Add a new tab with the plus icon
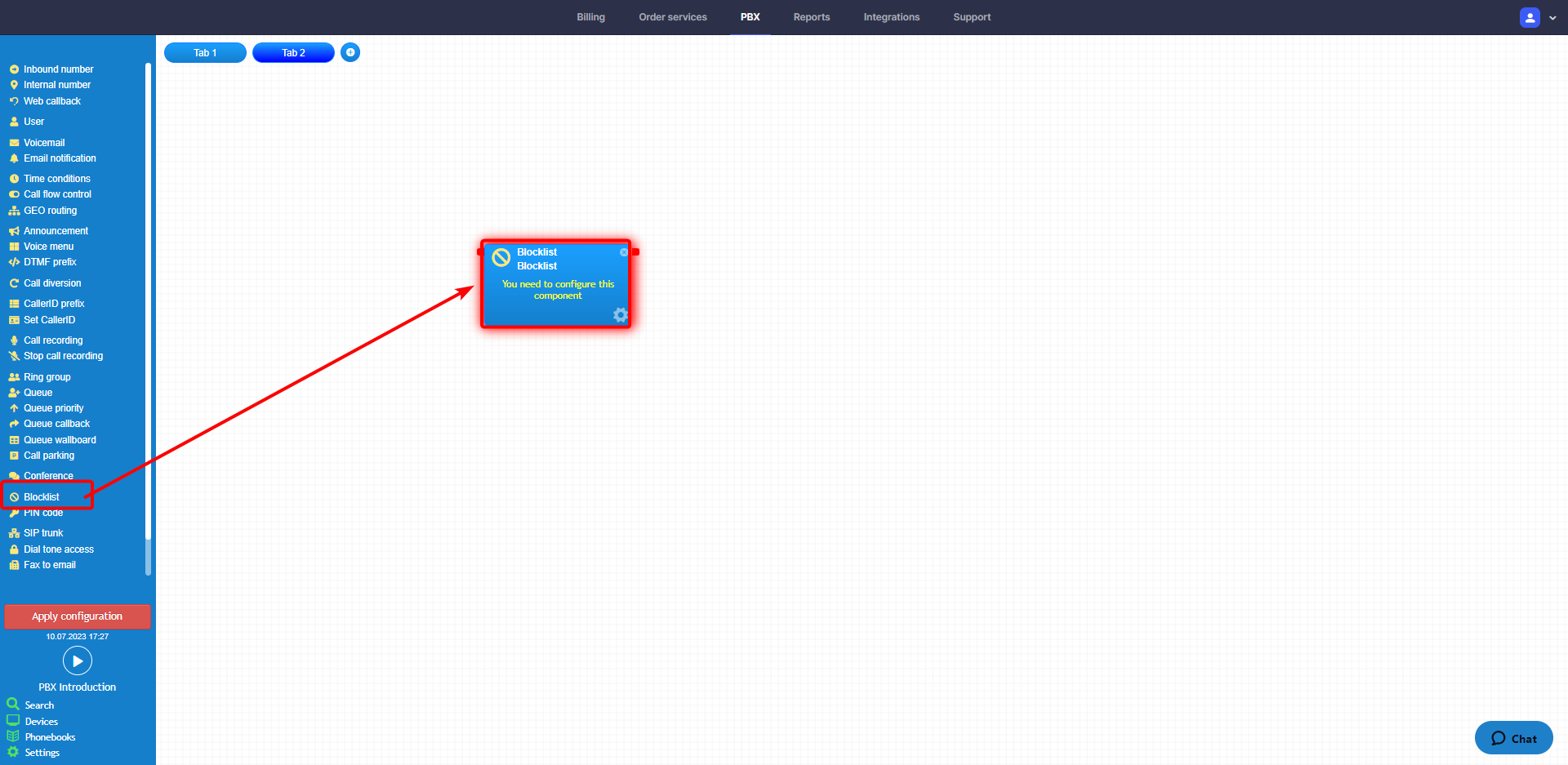1568x765 pixels. pyautogui.click(x=350, y=52)
